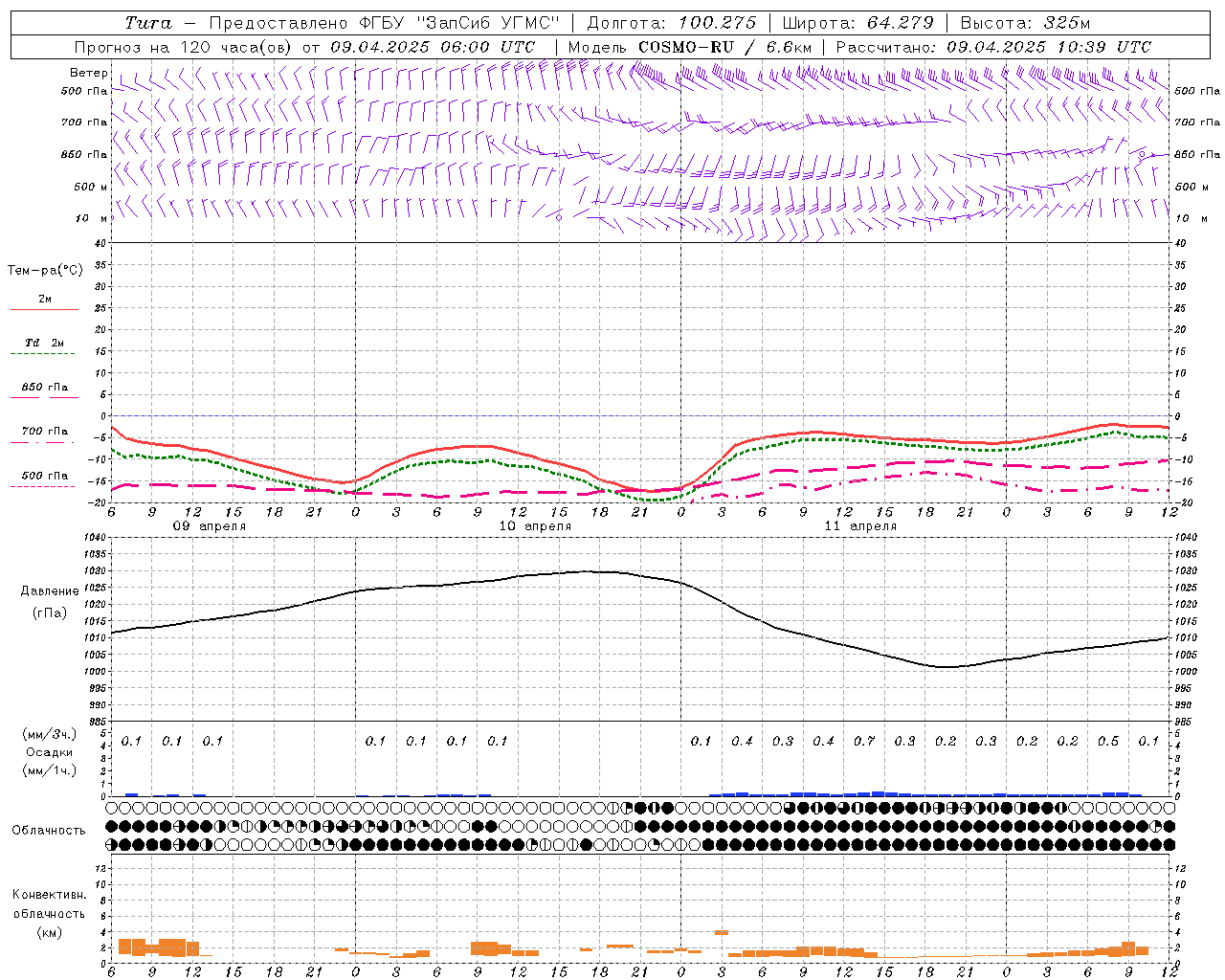Viewport: 1225px width, 980px height.
Task: Click the "09 апреля" date label
Action: point(209,526)
